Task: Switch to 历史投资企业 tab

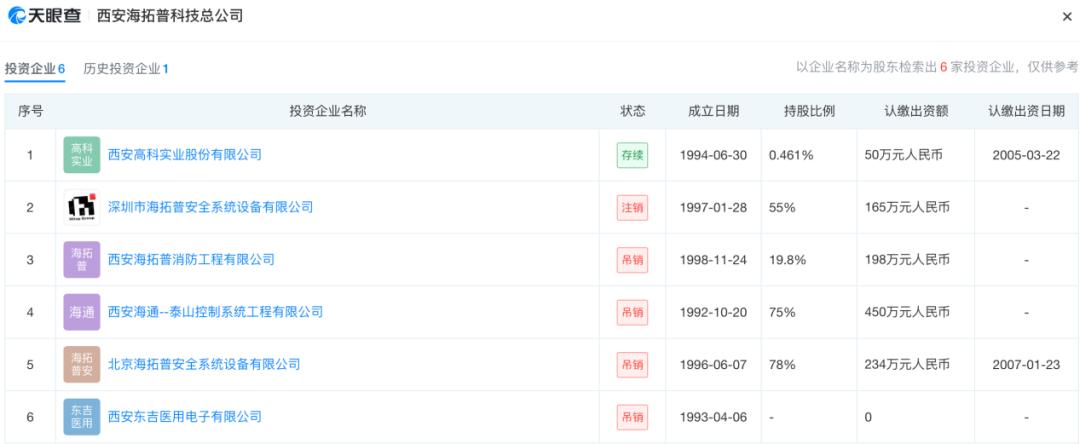Action: click(x=126, y=69)
